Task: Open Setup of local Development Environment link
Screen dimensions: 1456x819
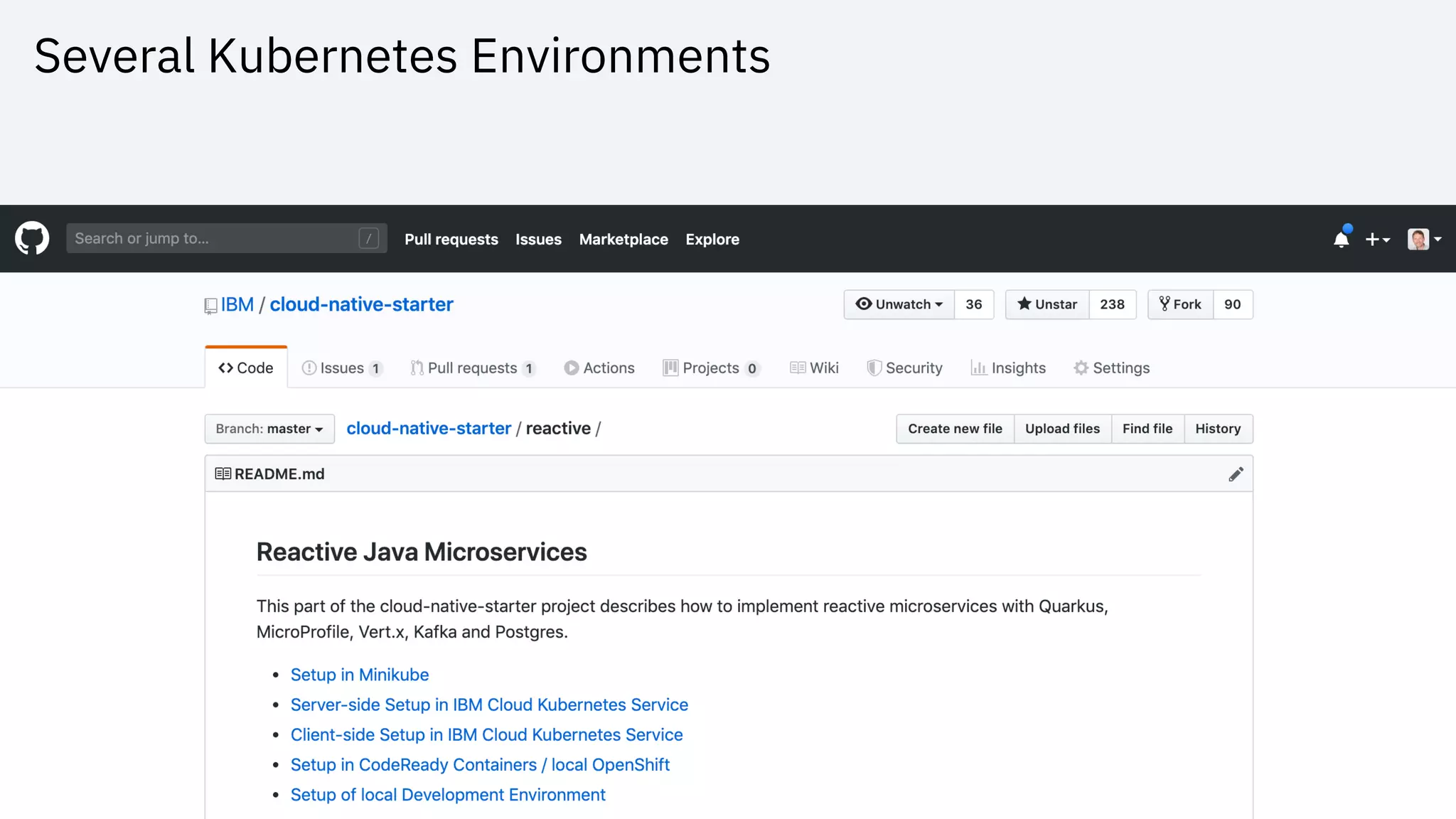Action: tap(448, 794)
